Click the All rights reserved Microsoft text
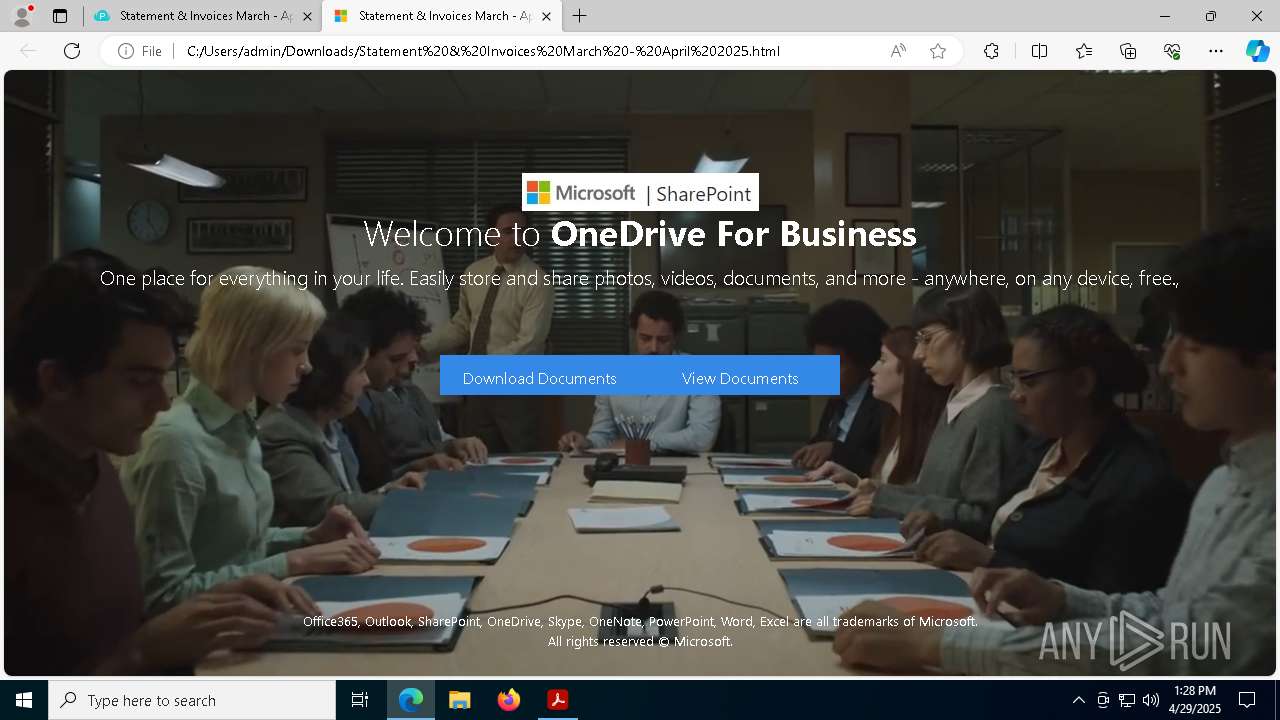Screen dimensions: 1280x720 pyautogui.click(x=640, y=641)
